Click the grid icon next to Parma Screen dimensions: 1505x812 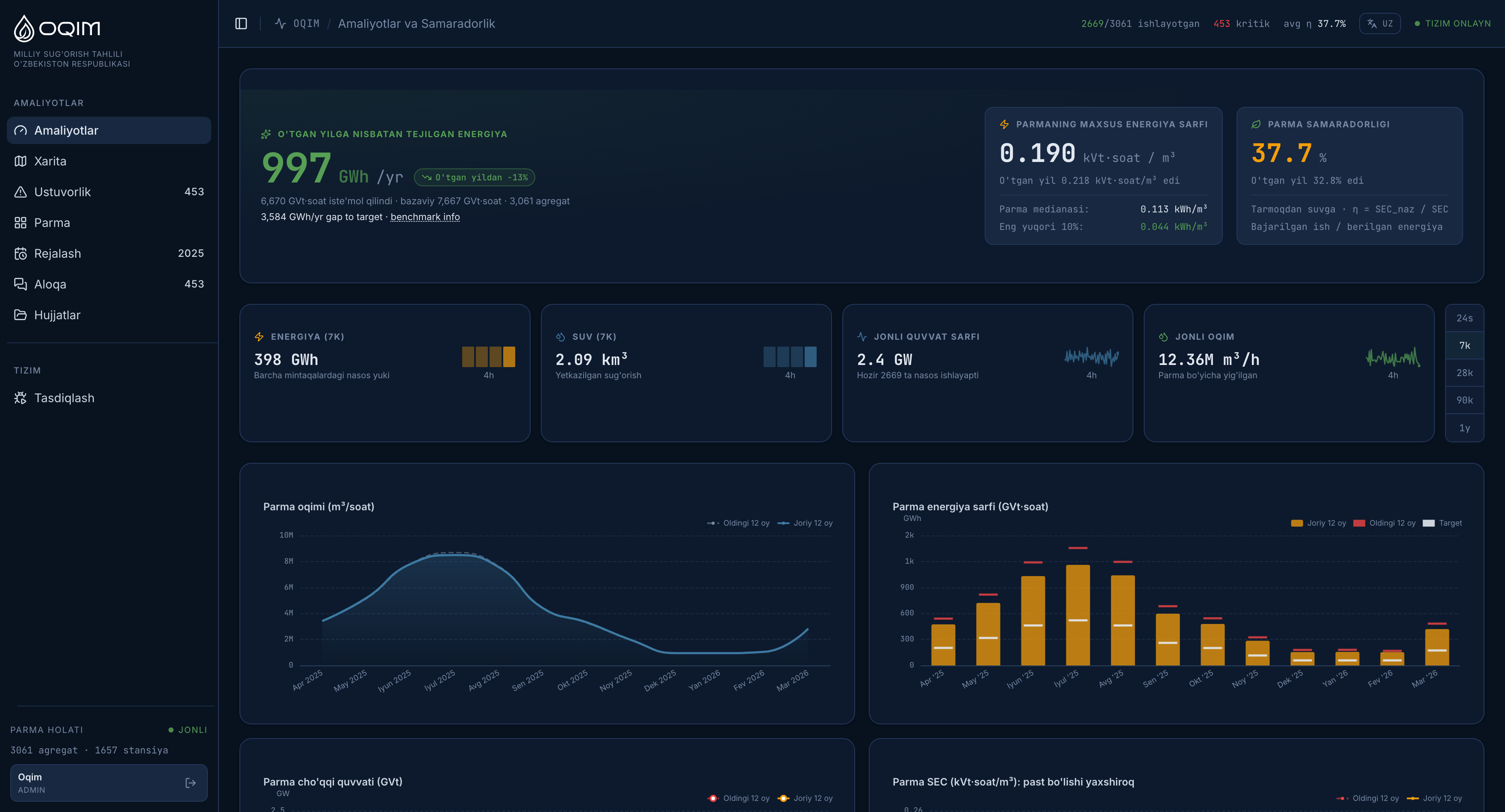point(21,223)
